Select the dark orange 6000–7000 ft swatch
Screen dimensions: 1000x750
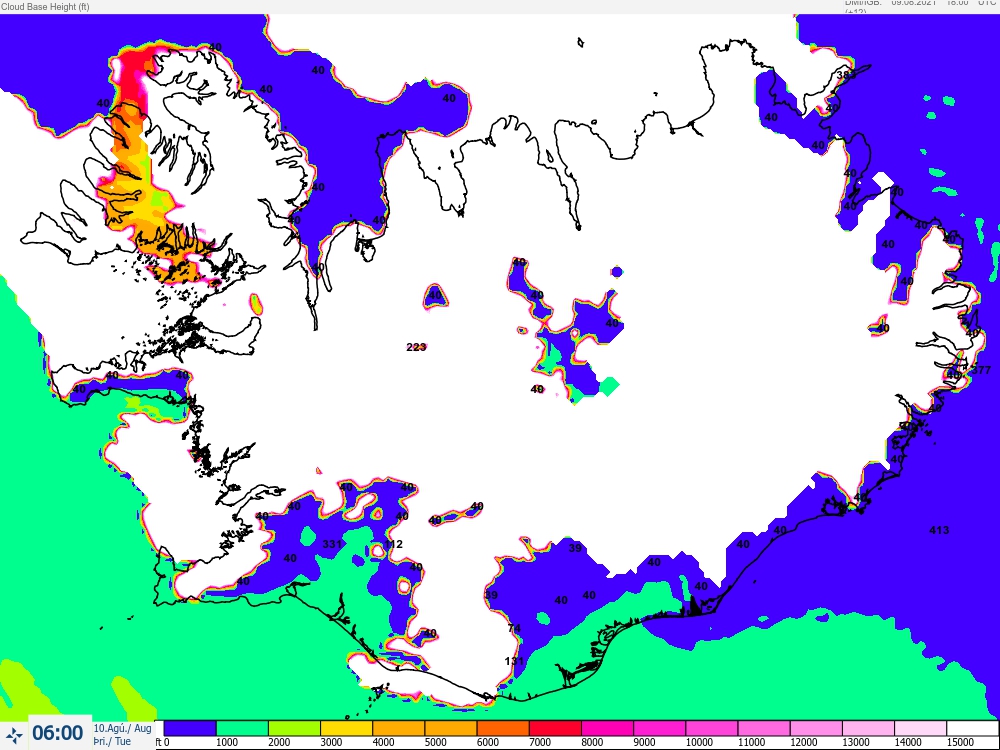503,728
